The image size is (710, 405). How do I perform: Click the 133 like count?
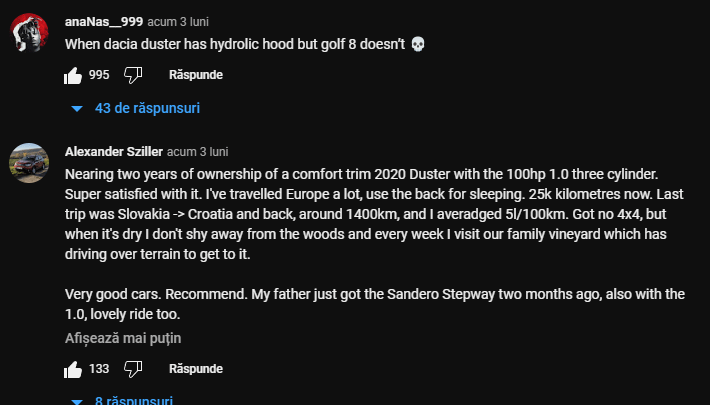pyautogui.click(x=99, y=369)
